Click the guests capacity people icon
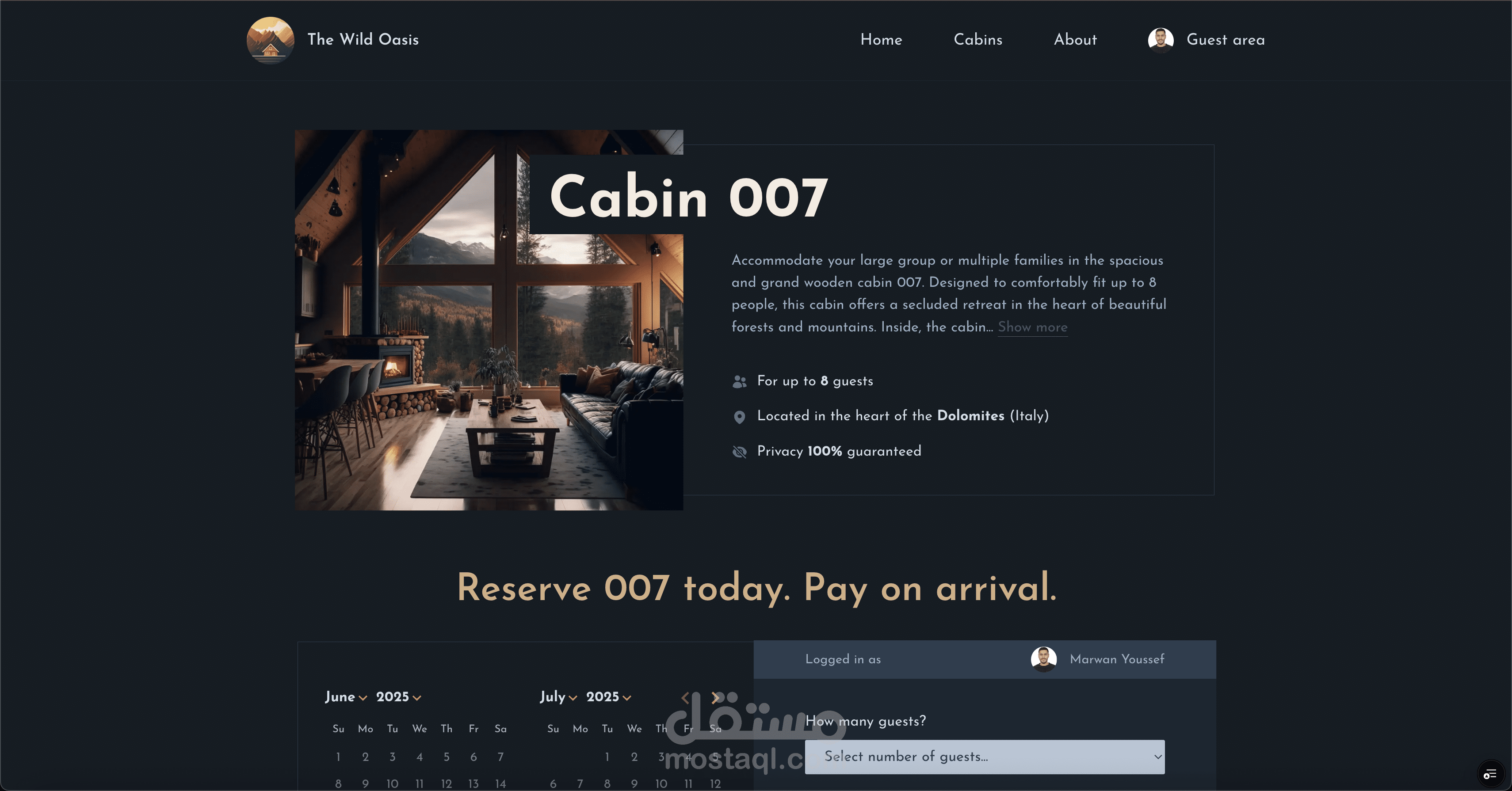The height and width of the screenshot is (791, 1512). [x=740, y=382]
